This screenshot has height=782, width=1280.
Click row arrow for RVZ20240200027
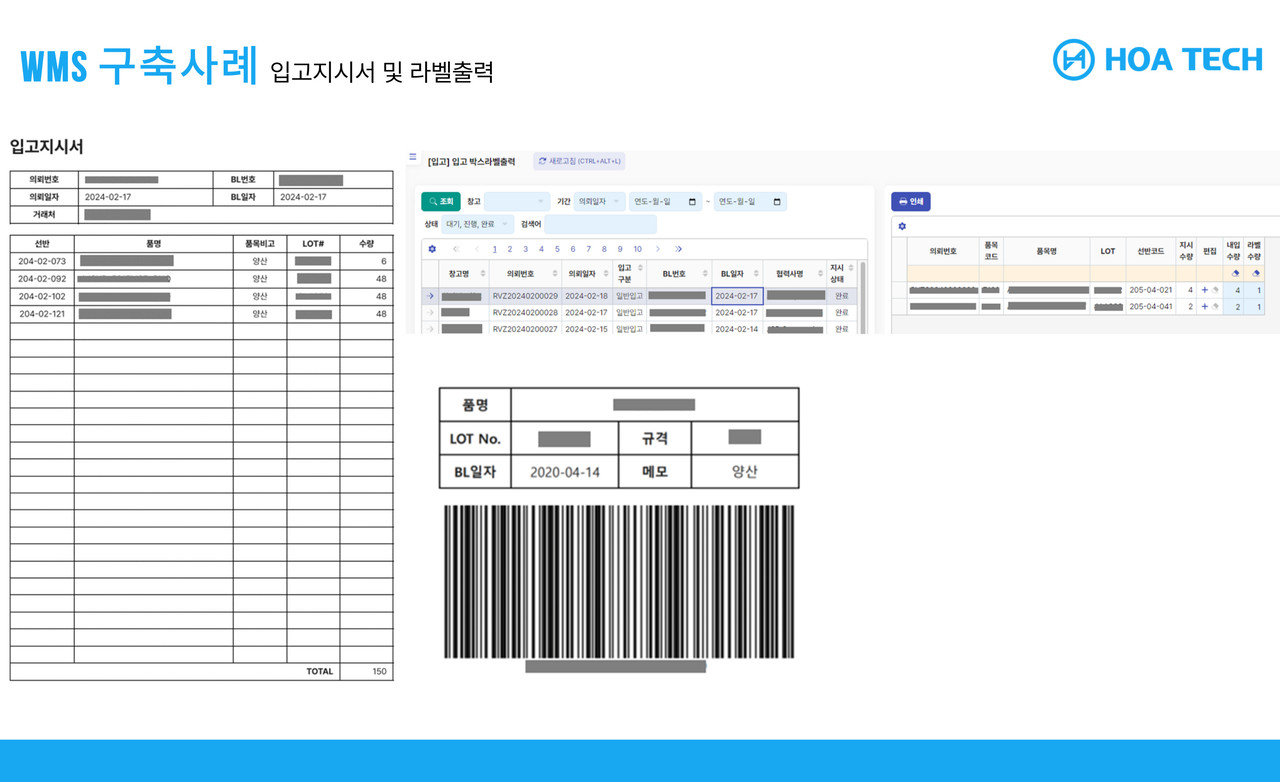tap(430, 328)
